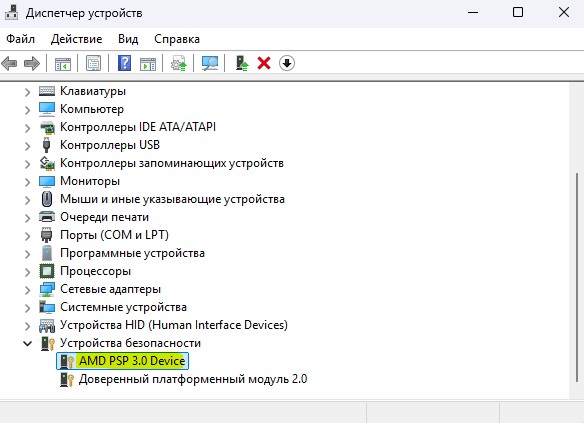584x423 pixels.
Task: Close the Диспетчер устройств window
Action: [x=564, y=13]
